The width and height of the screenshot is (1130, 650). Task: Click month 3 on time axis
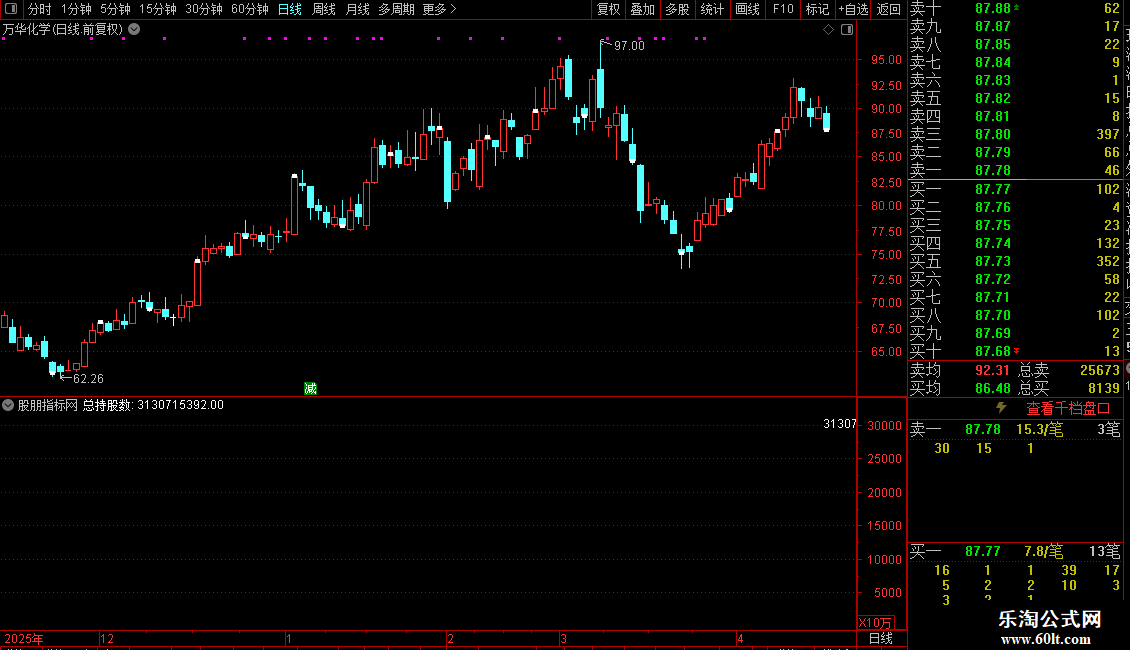(x=564, y=638)
